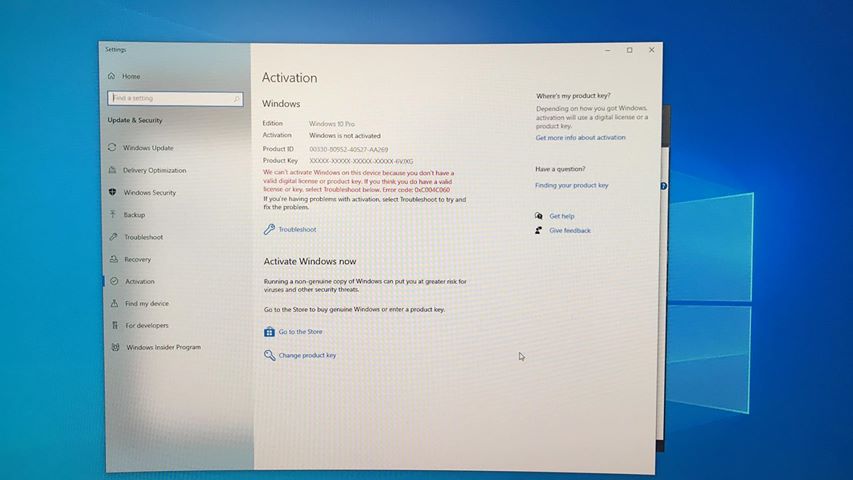This screenshot has width=853, height=480.
Task: Select Troubleshoot in the sidebar list
Action: (x=144, y=237)
